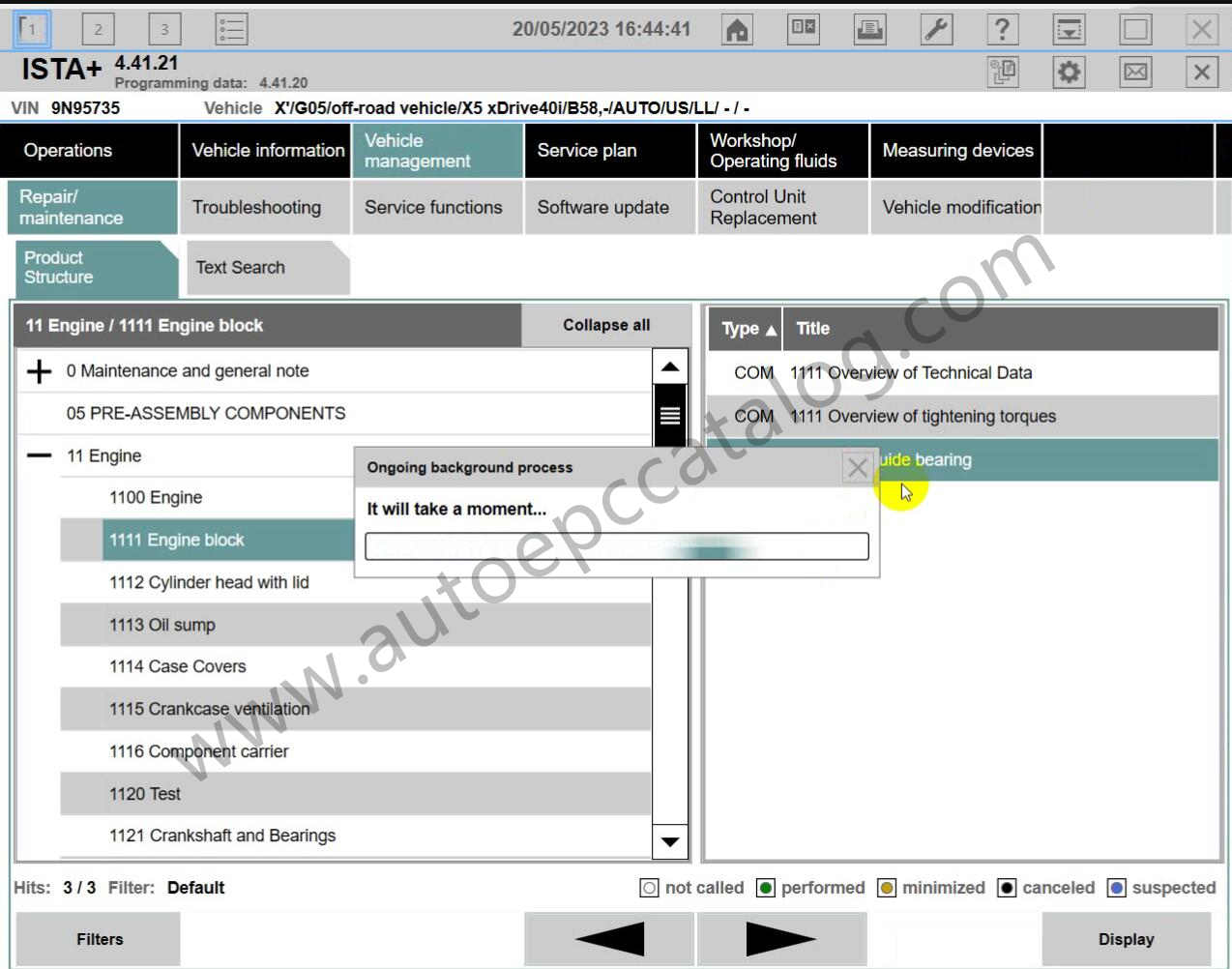Close the ISTA session with the X icon

tap(1201, 72)
